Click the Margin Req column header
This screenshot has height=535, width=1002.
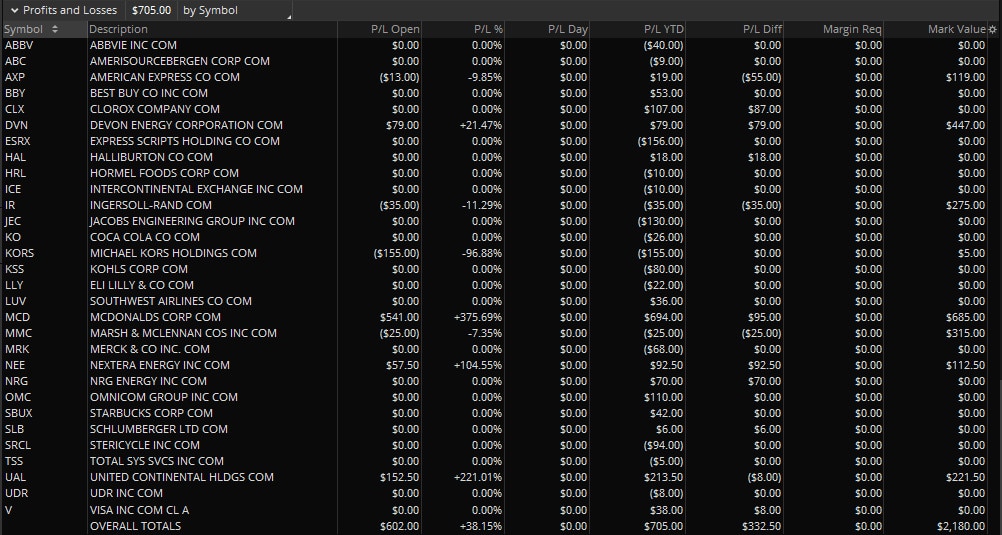[852, 29]
